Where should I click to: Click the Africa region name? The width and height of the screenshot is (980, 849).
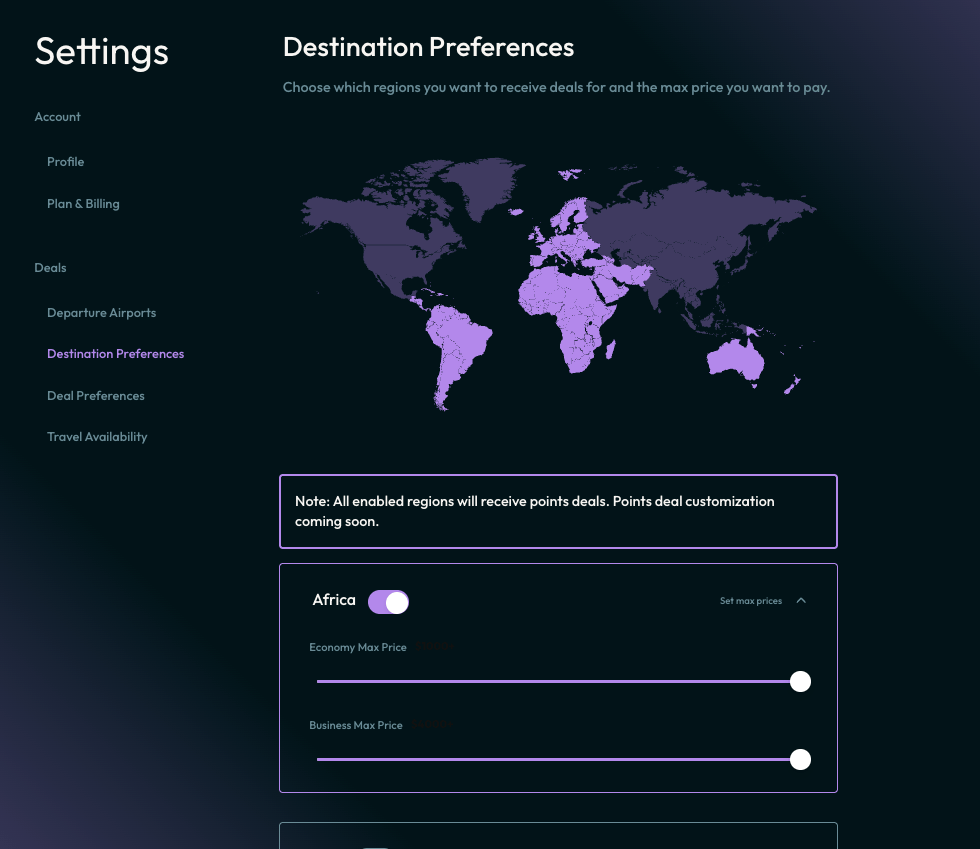pyautogui.click(x=334, y=600)
